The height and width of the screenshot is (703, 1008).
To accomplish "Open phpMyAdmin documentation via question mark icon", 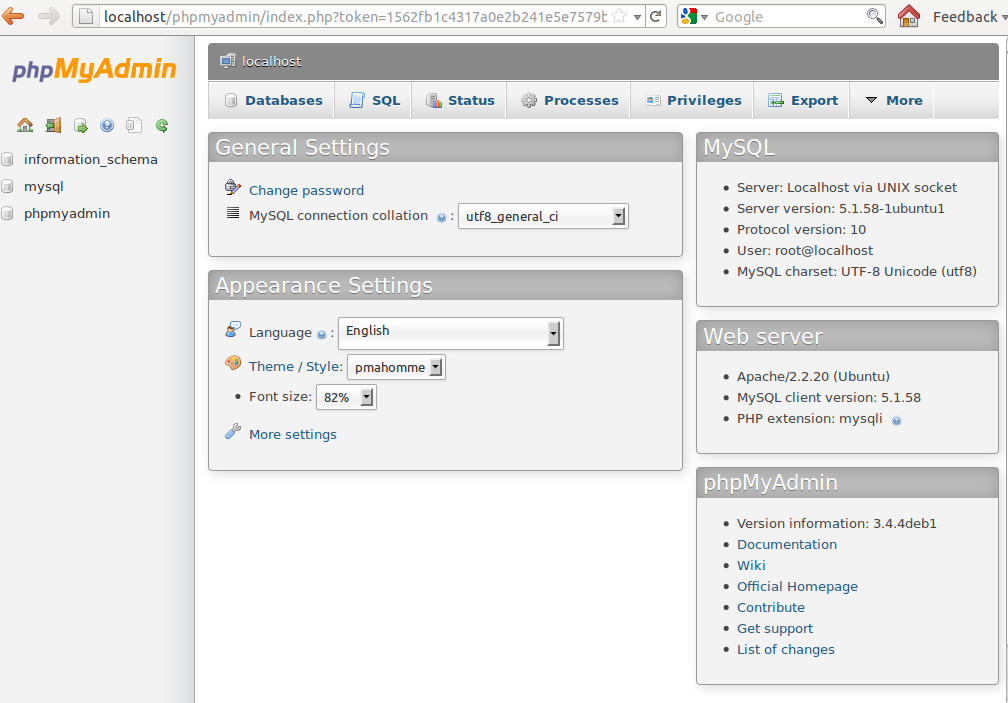I will 106,125.
